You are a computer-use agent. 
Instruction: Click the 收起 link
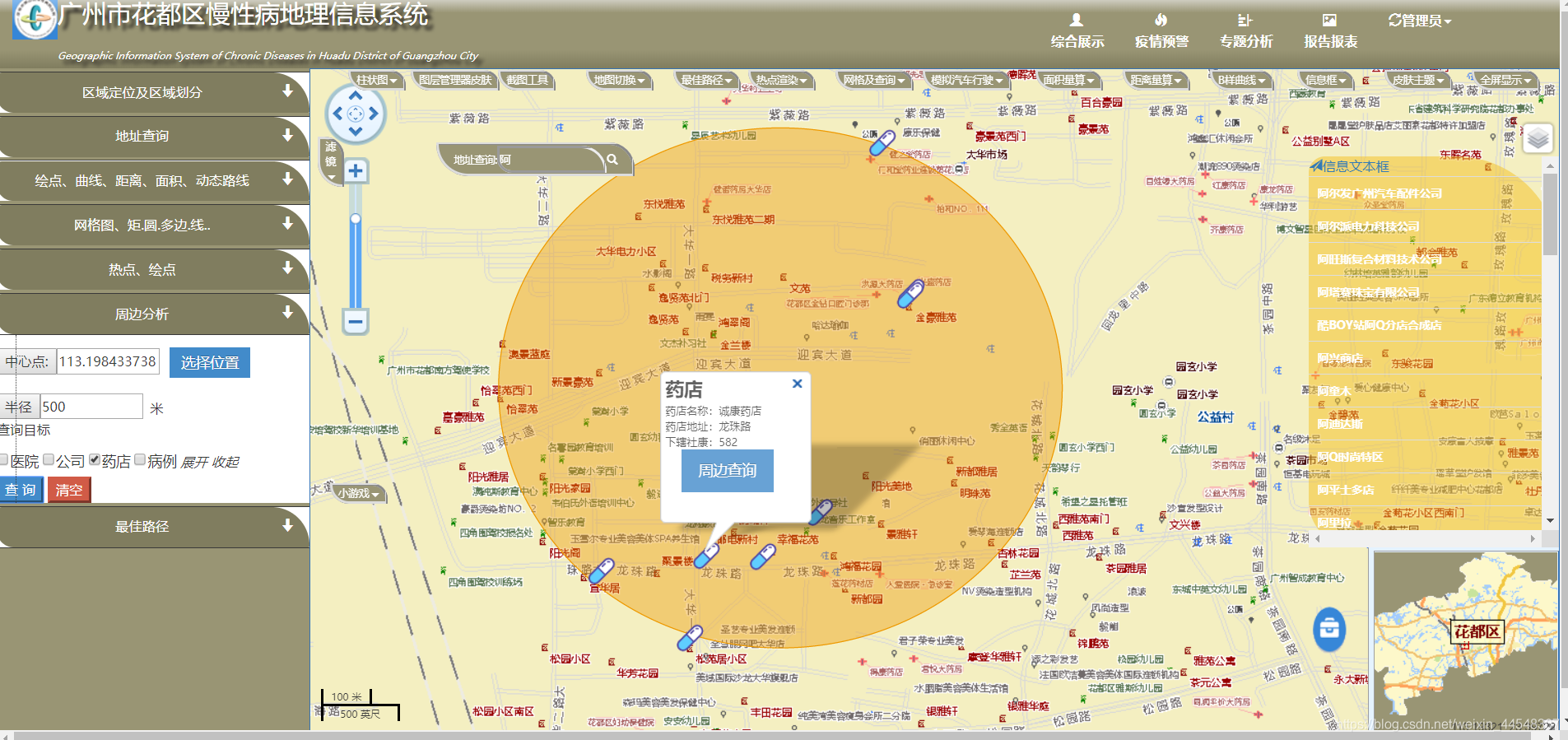(226, 462)
